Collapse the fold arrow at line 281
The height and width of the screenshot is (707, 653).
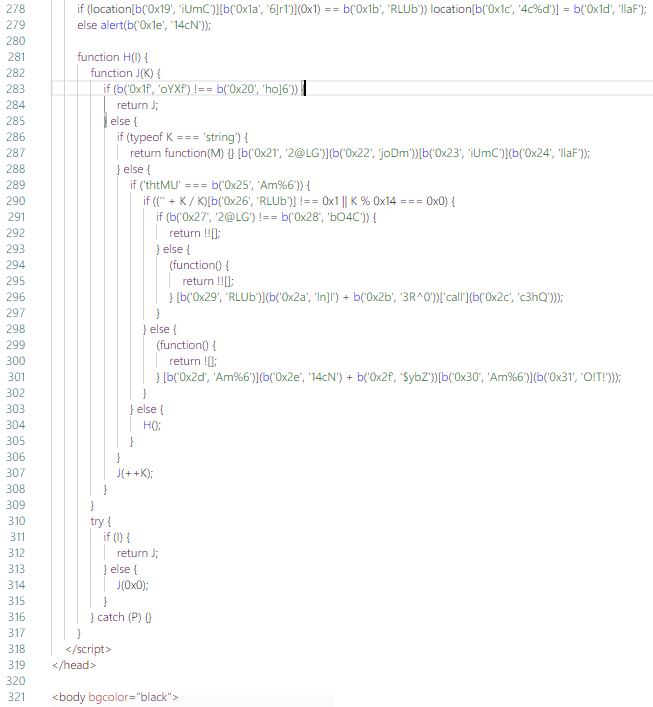point(41,57)
